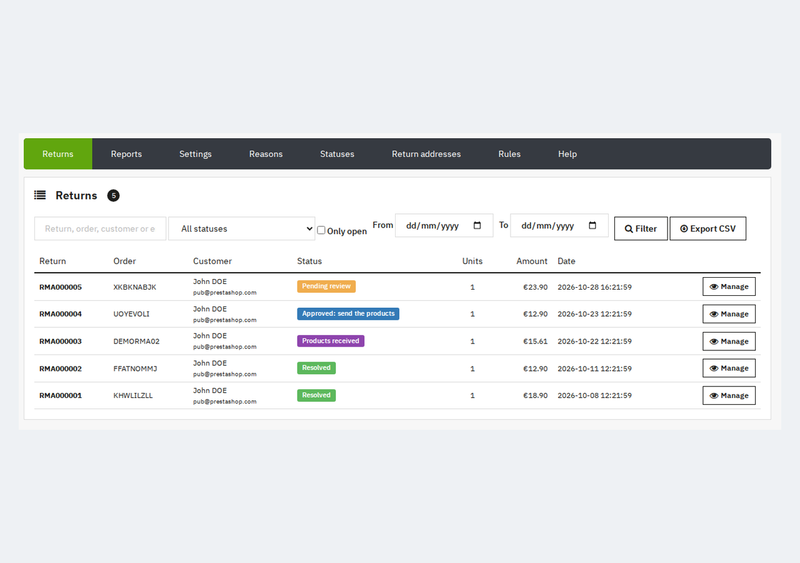Click the Approved: send the products badge

[348, 313]
